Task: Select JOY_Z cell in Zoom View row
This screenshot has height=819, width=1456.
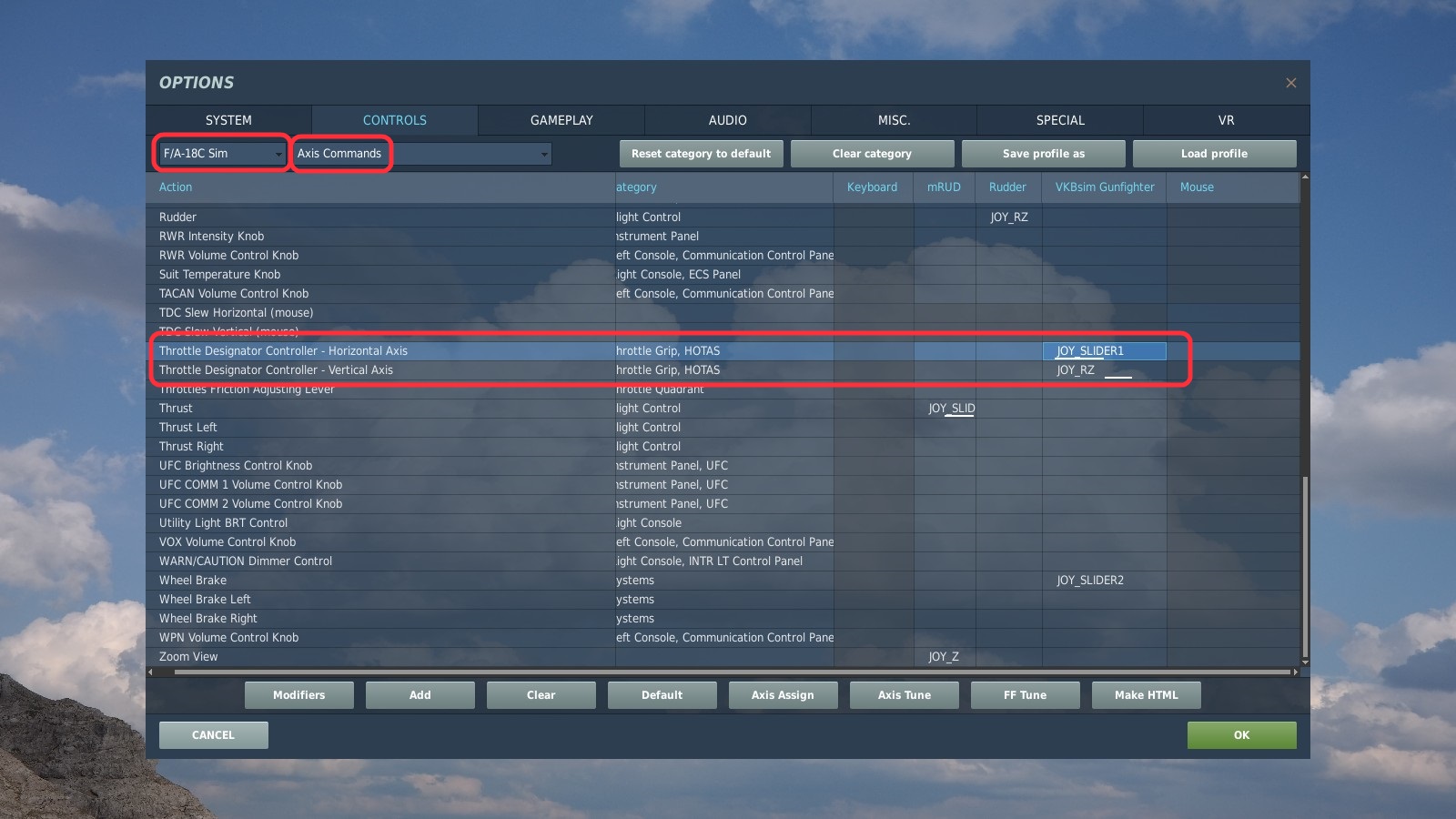Action: pyautogui.click(x=945, y=657)
